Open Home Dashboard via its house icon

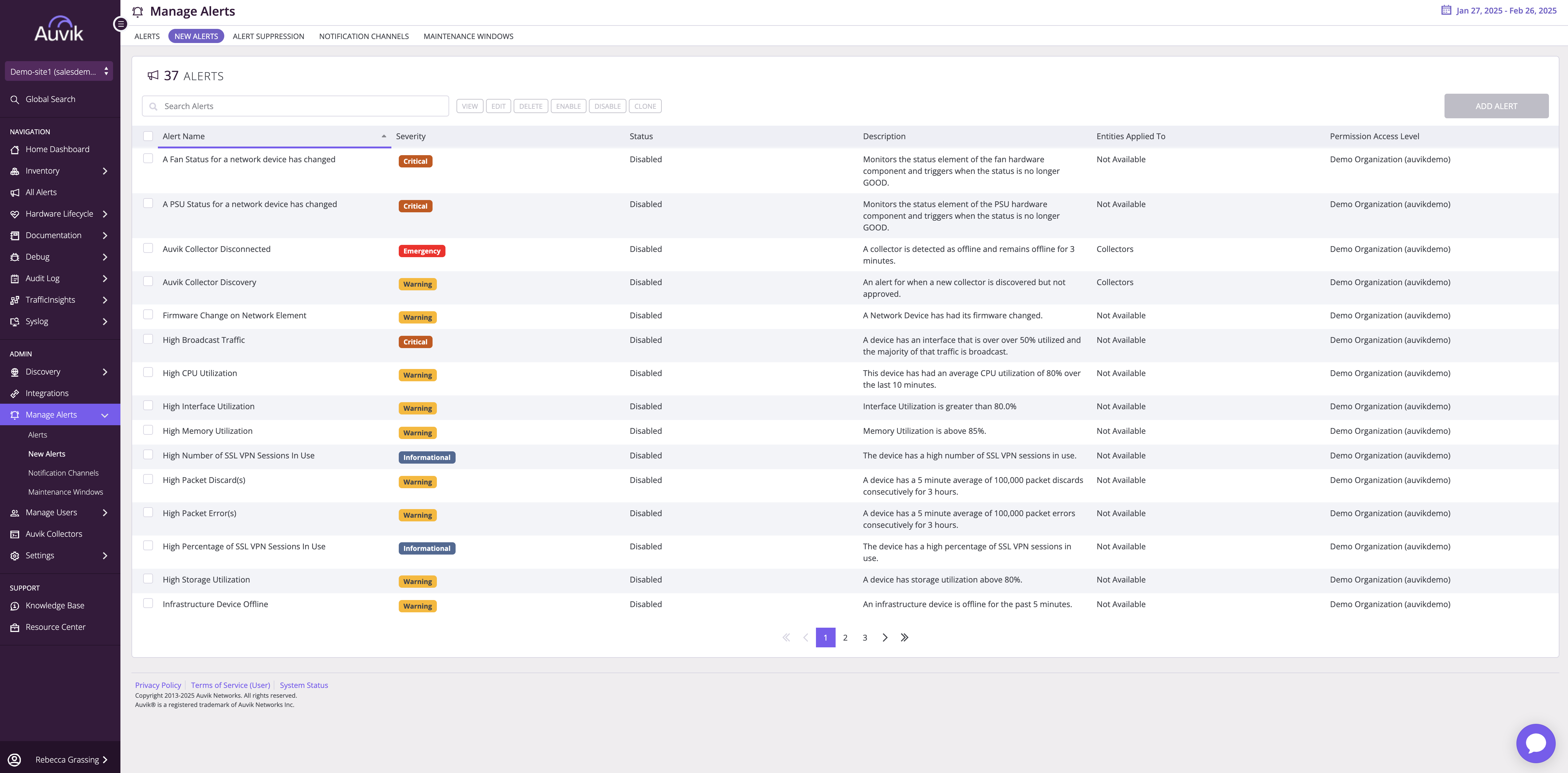coord(15,150)
